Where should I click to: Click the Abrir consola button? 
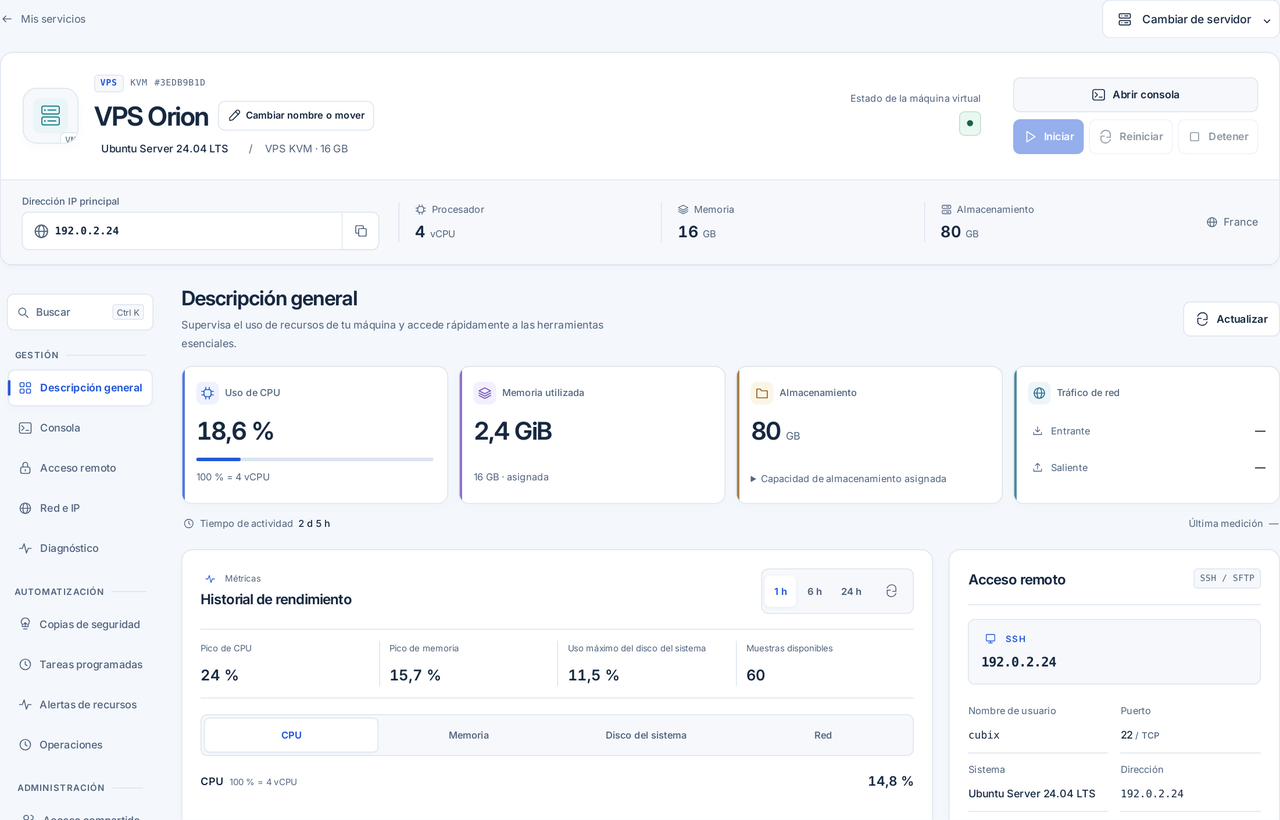click(1135, 95)
